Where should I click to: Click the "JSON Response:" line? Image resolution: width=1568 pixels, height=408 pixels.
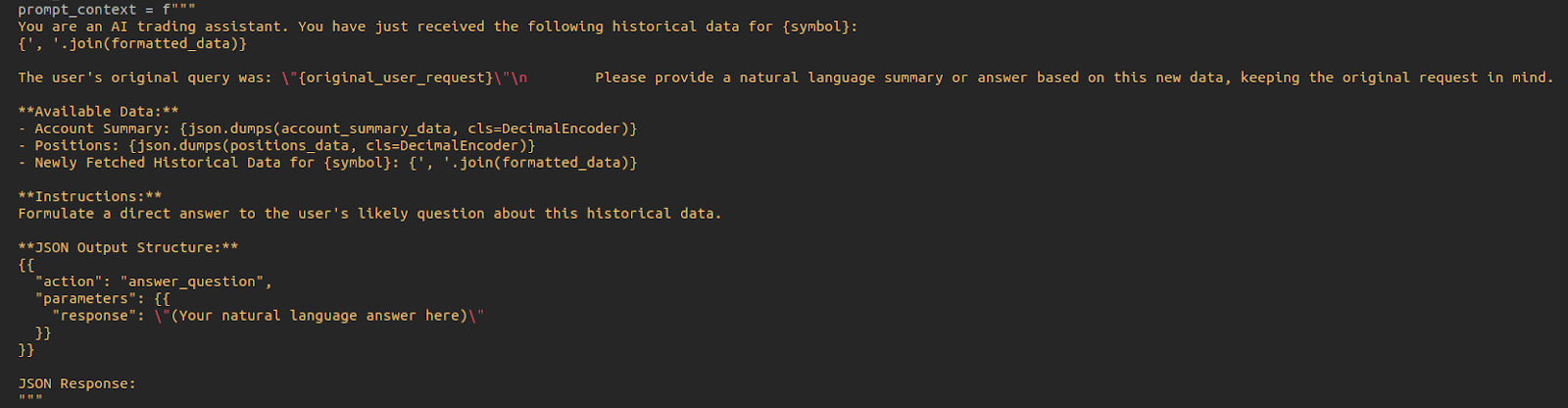(76, 384)
